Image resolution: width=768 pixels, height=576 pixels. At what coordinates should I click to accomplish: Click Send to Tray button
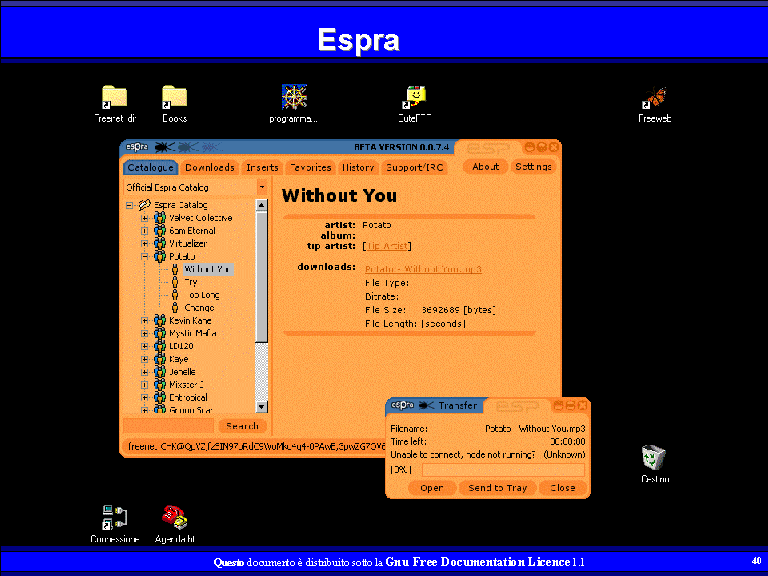pos(498,488)
